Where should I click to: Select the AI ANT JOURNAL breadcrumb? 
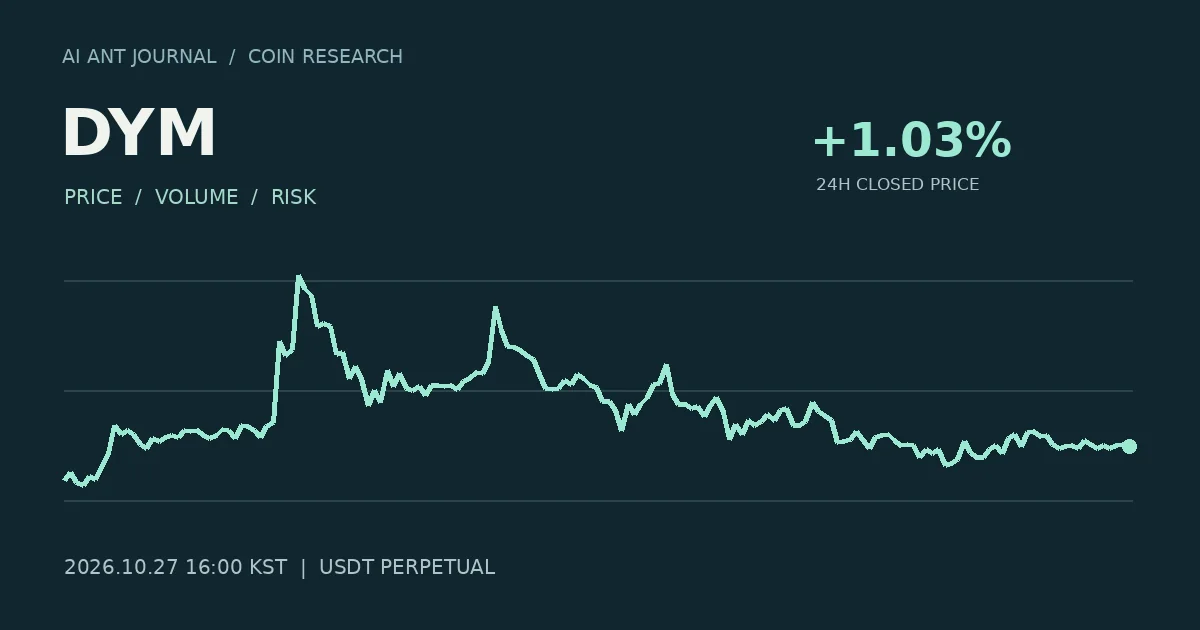[139, 57]
